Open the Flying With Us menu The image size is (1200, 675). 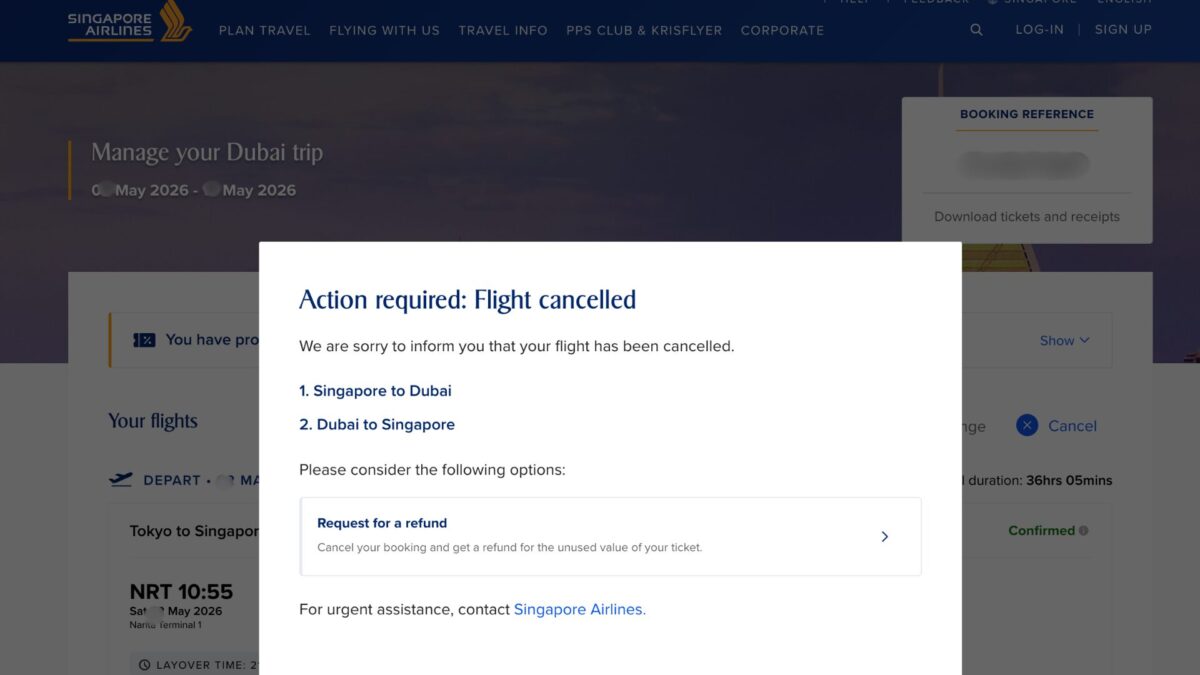384,31
